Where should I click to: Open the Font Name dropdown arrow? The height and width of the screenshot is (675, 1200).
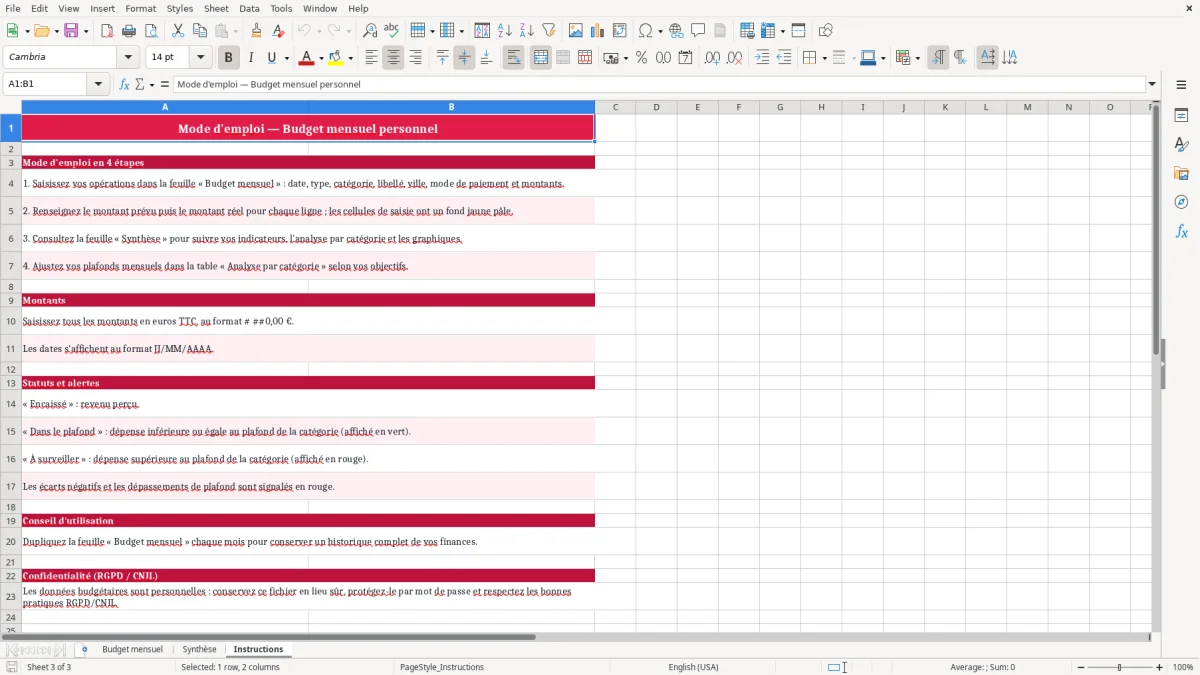tap(128, 58)
